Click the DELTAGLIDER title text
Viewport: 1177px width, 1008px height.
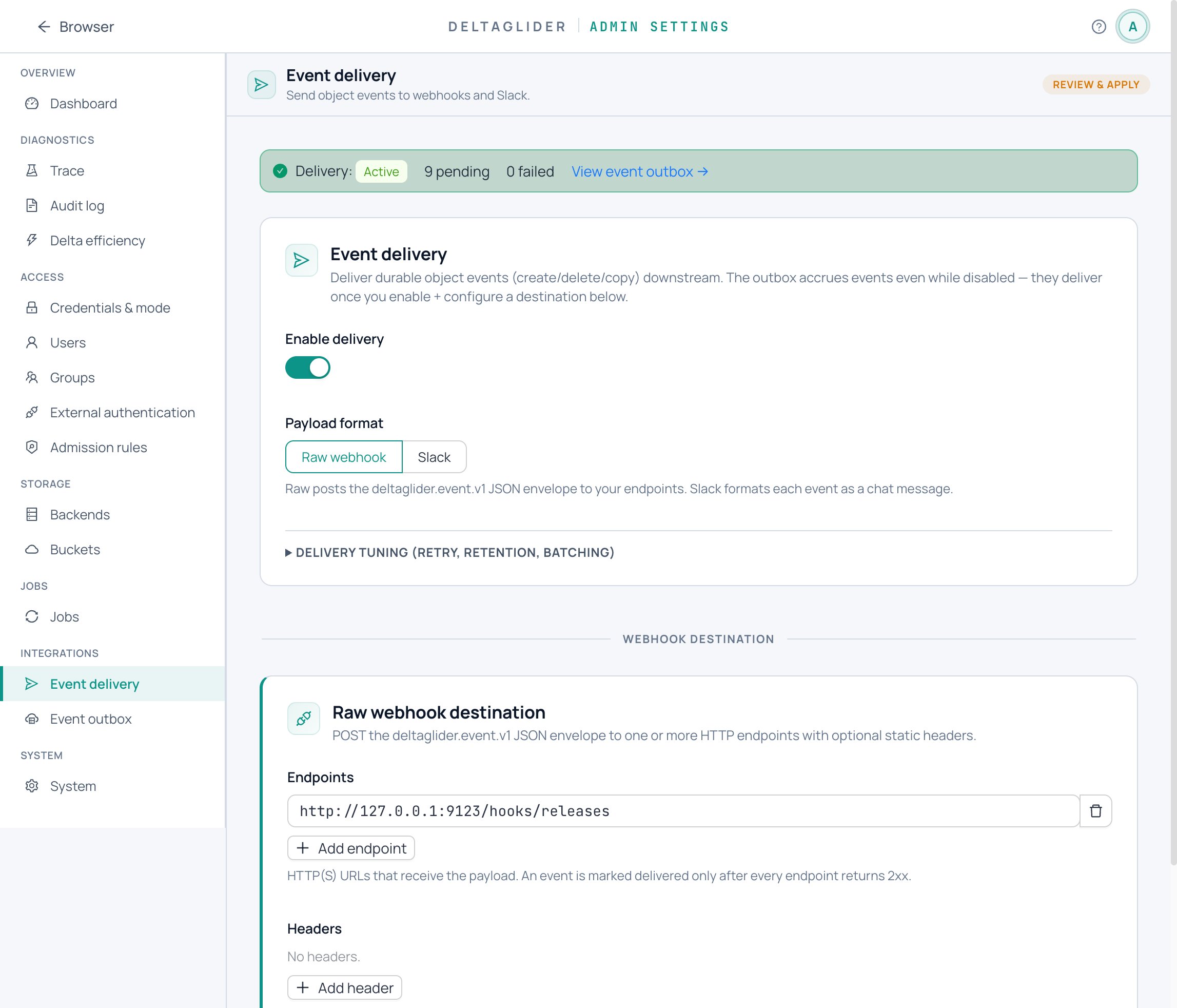tap(507, 27)
